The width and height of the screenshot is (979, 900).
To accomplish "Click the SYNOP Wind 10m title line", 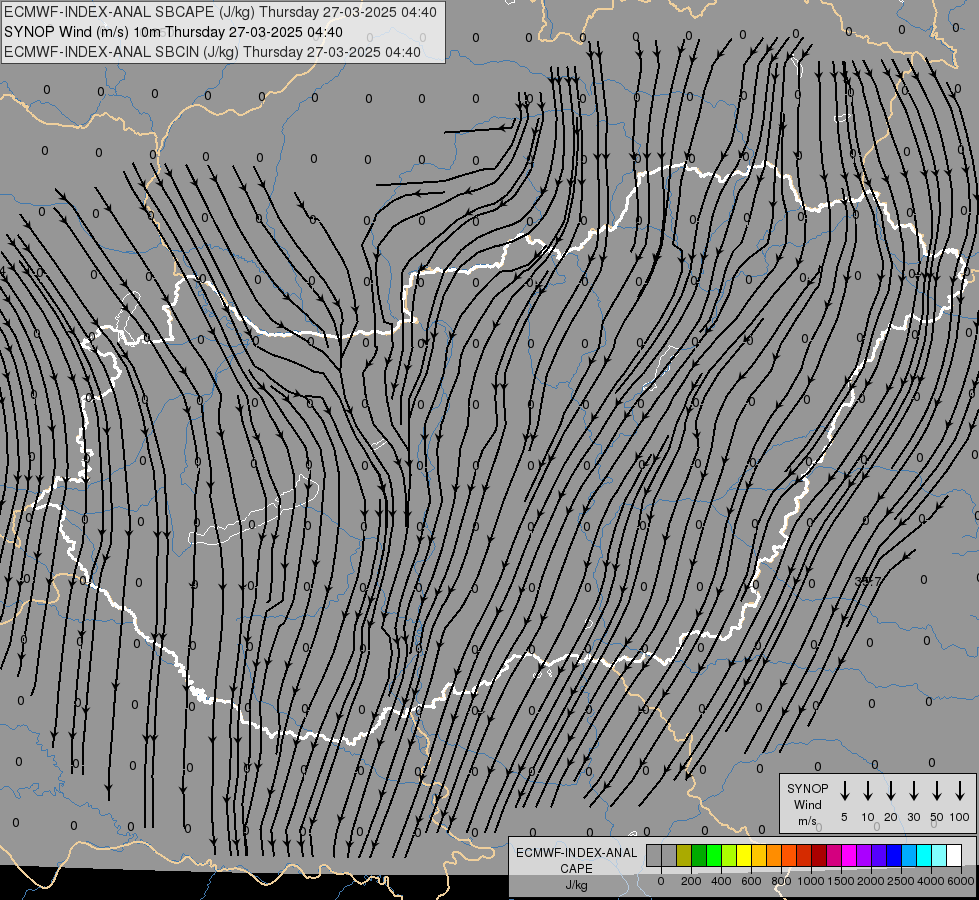I will (174, 32).
